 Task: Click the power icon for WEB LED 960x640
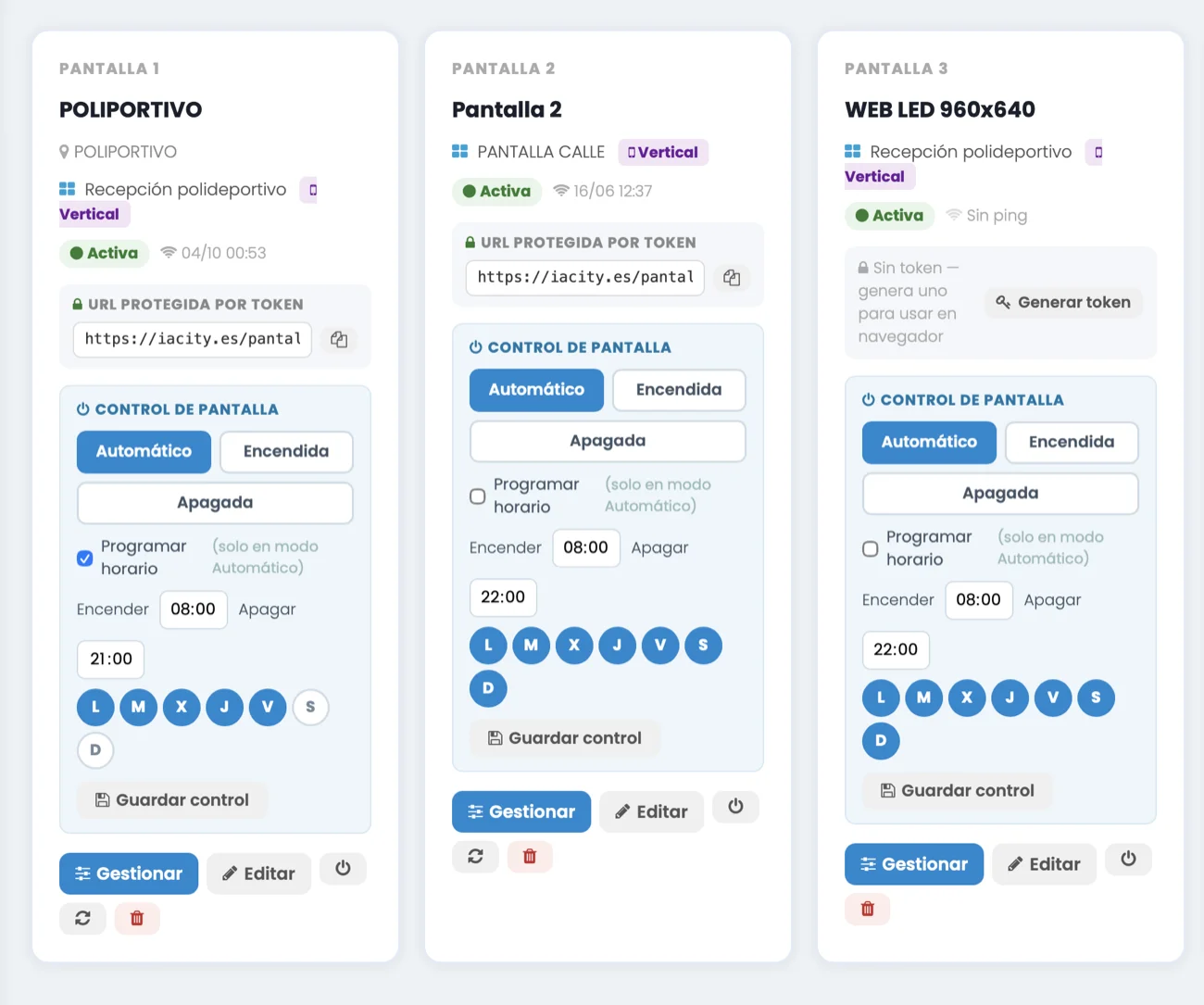point(1128,859)
